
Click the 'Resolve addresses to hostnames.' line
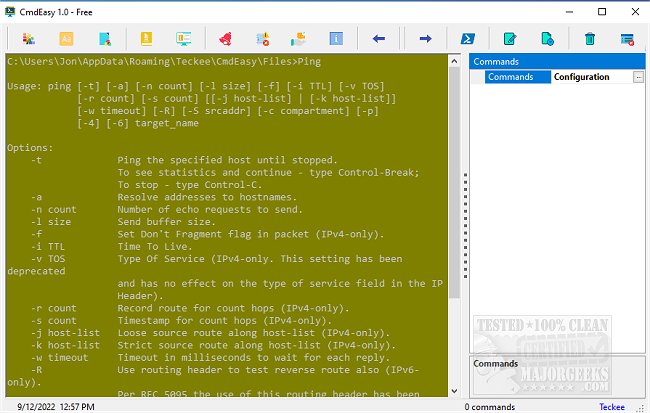207,197
